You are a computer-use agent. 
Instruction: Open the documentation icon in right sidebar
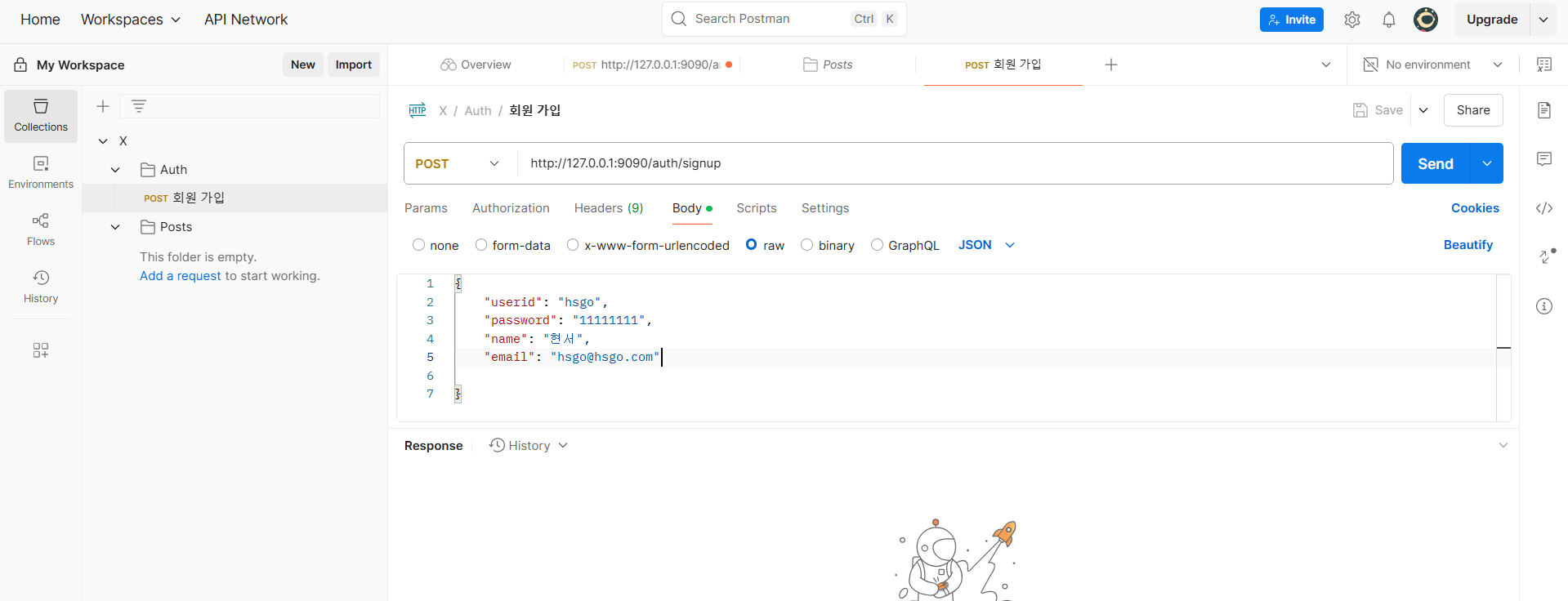point(1544,110)
